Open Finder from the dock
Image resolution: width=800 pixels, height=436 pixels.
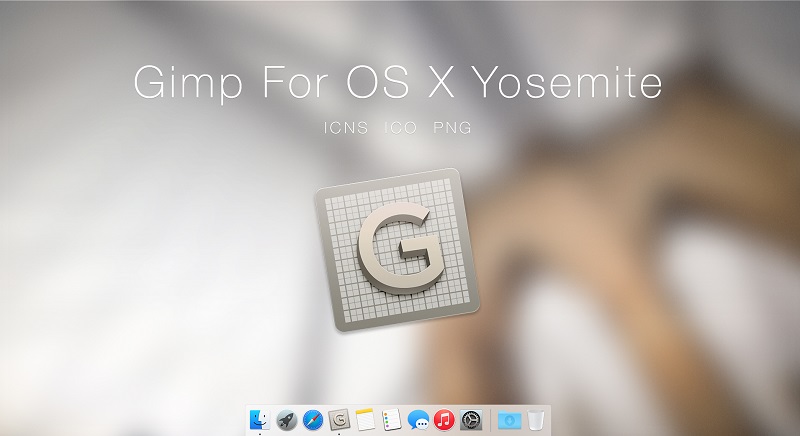(260, 420)
